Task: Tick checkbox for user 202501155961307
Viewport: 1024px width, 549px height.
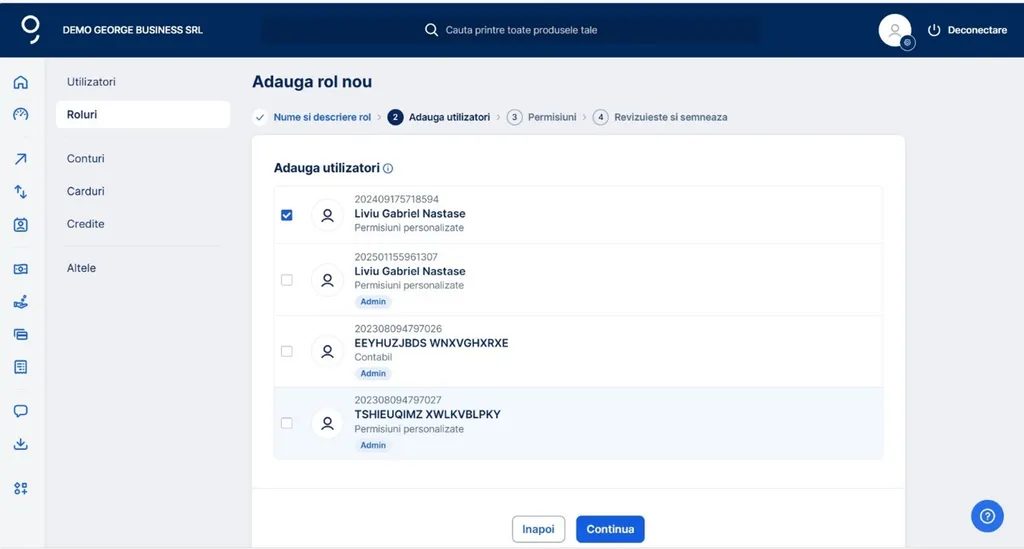Action: [x=287, y=280]
